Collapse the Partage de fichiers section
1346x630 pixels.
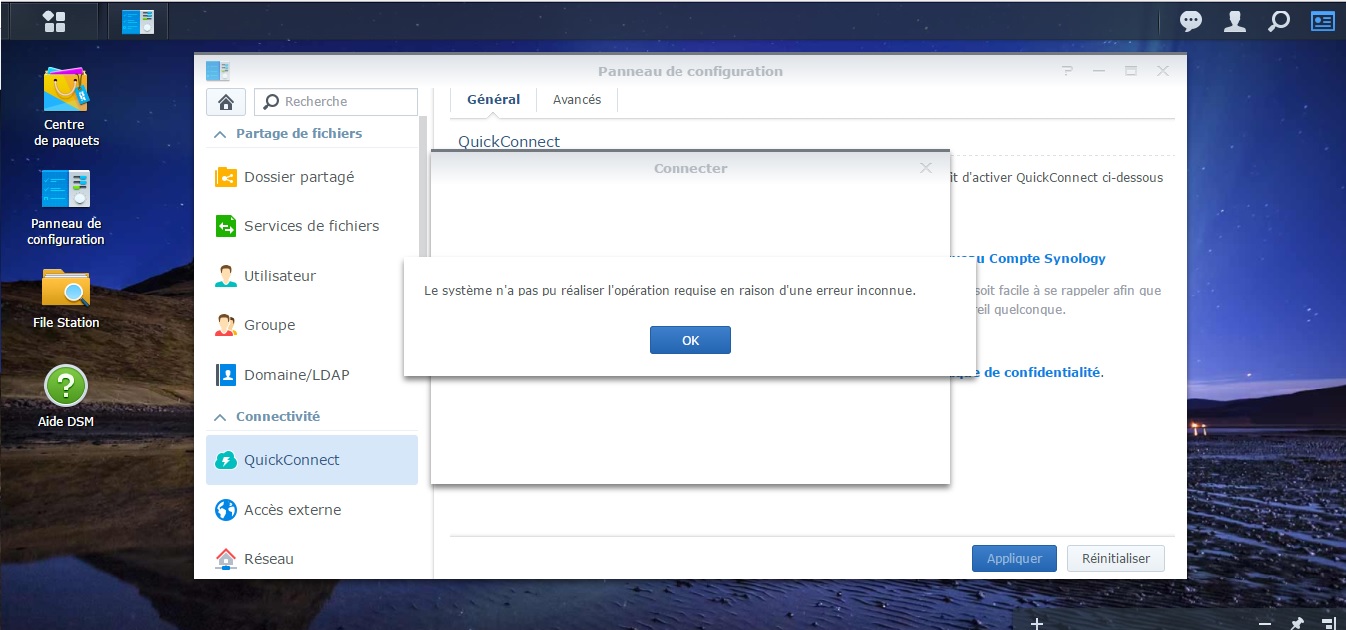(220, 134)
